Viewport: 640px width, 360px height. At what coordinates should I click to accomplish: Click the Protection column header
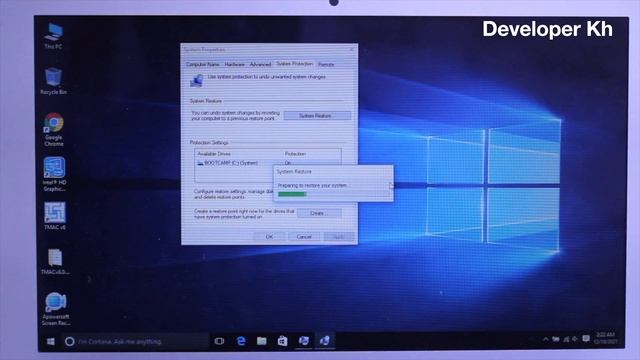coord(295,154)
